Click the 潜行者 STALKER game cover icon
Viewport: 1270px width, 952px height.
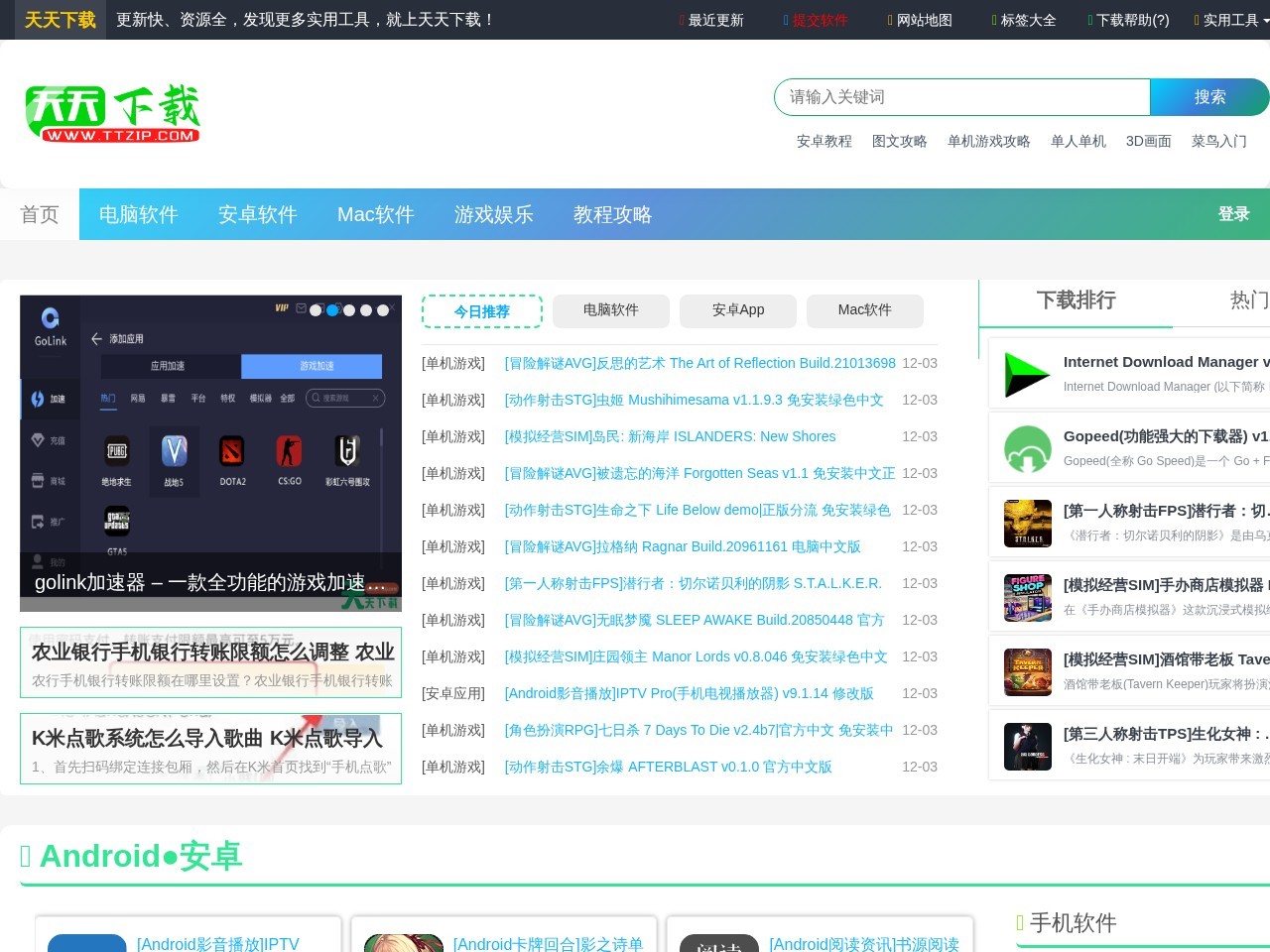coord(1027,523)
